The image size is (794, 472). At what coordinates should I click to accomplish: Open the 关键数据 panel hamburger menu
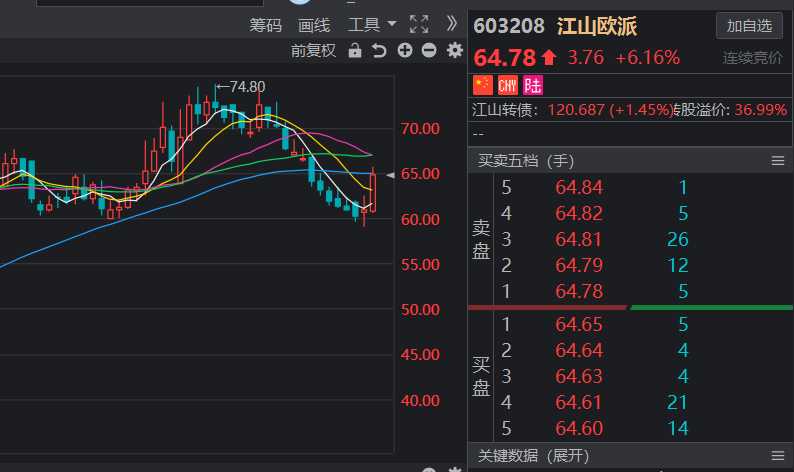778,456
